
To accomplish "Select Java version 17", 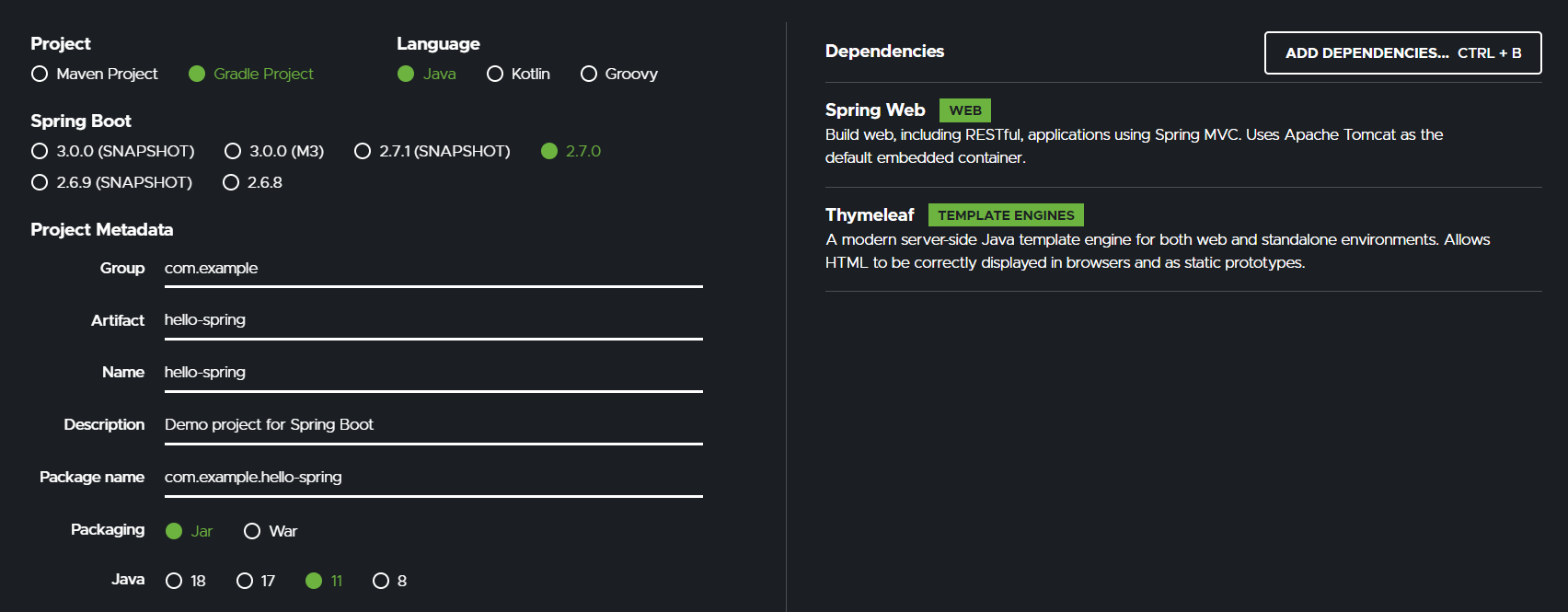I will pyautogui.click(x=245, y=581).
